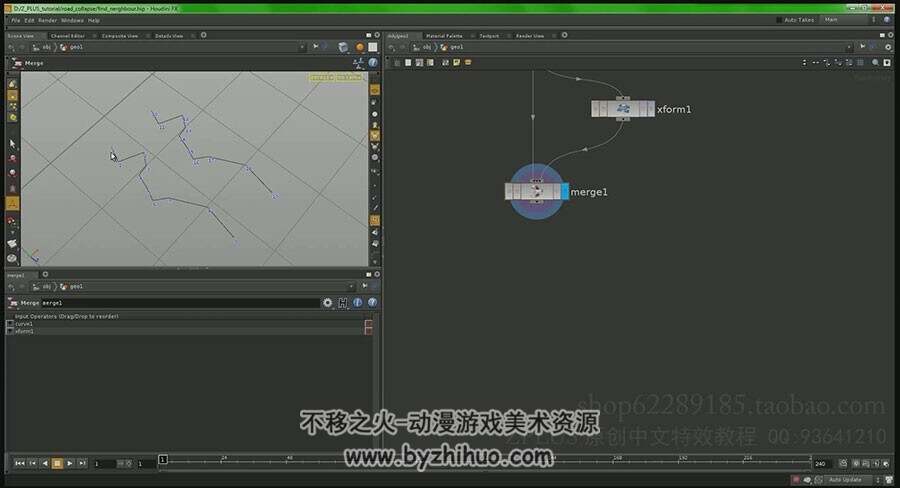
Task: Open parameter gear menu for merge1
Action: click(x=327, y=303)
